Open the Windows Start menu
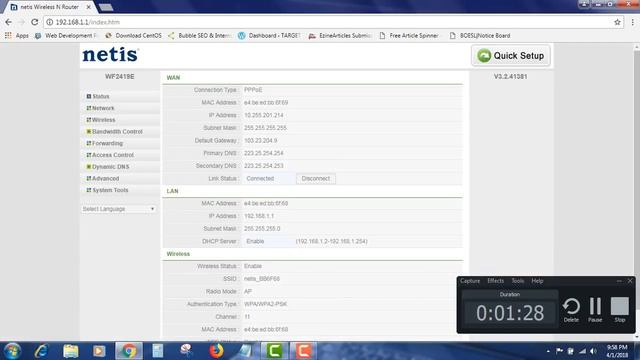640x360 pixels. [12, 351]
